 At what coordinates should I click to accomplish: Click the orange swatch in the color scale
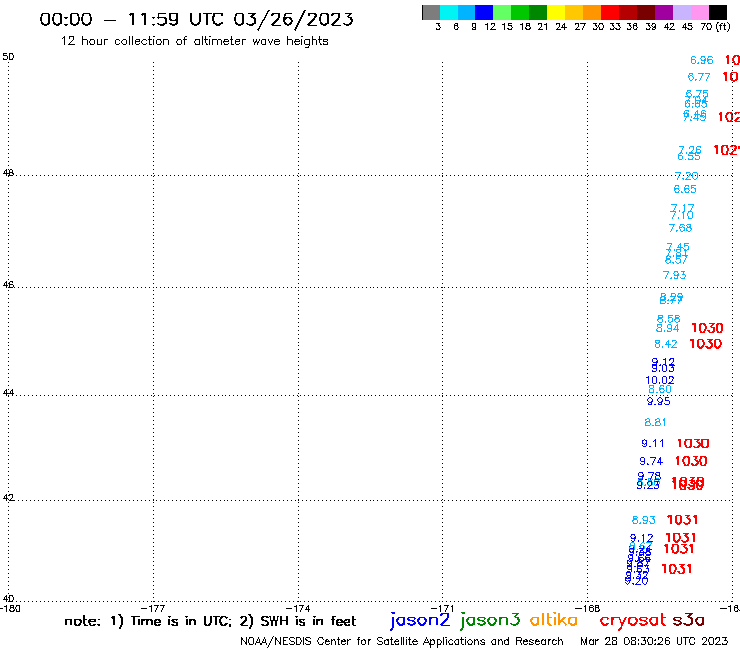592,12
